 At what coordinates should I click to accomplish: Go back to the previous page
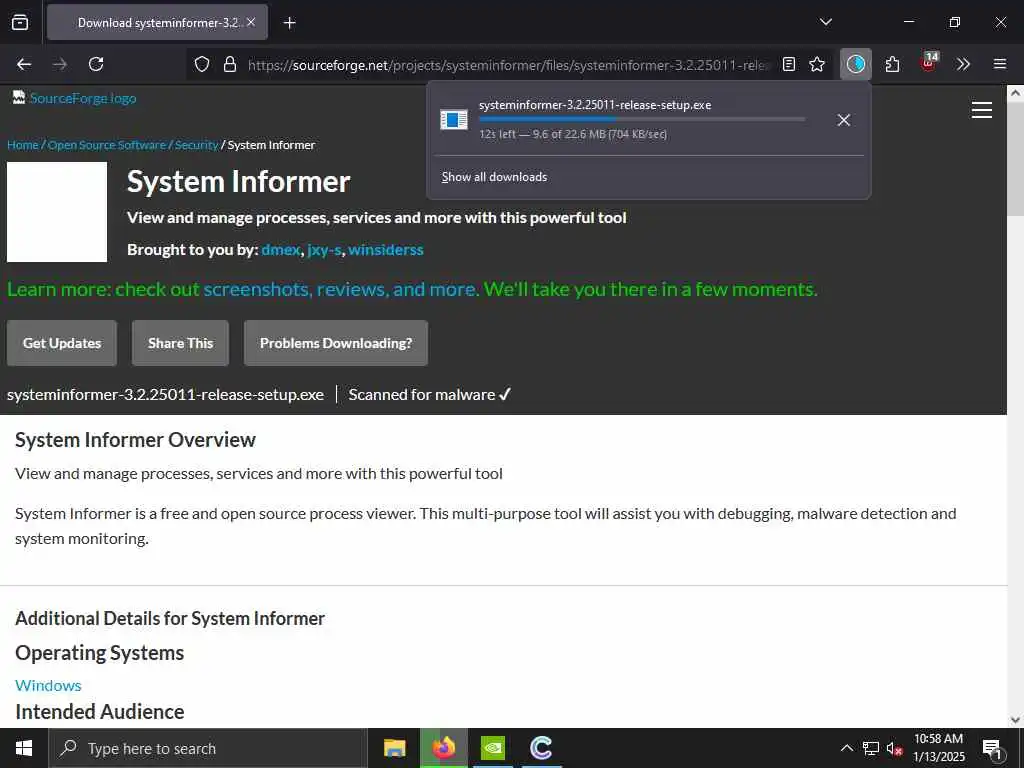click(x=24, y=64)
